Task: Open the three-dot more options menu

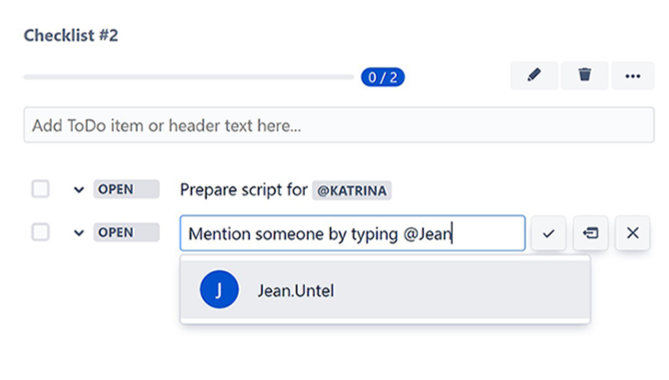Action: (632, 75)
